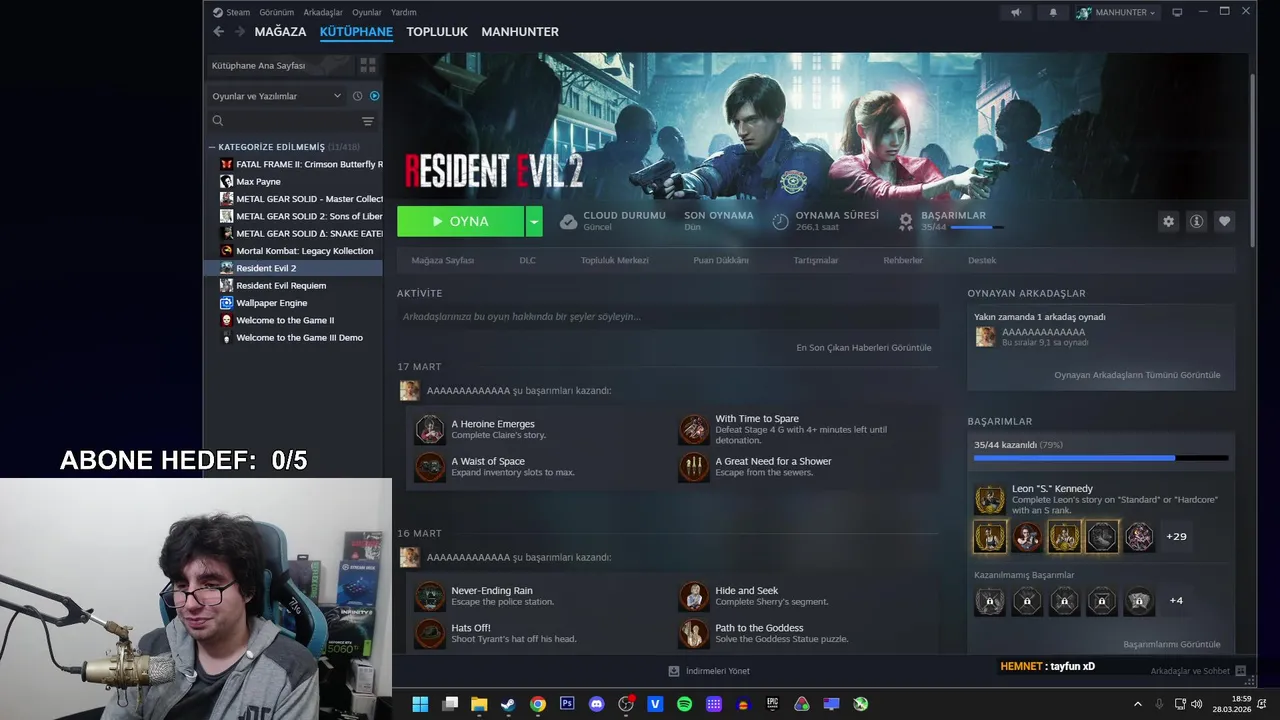The image size is (1280, 720).
Task: Open A Heroine Emerges achievement icon
Action: tap(430, 430)
